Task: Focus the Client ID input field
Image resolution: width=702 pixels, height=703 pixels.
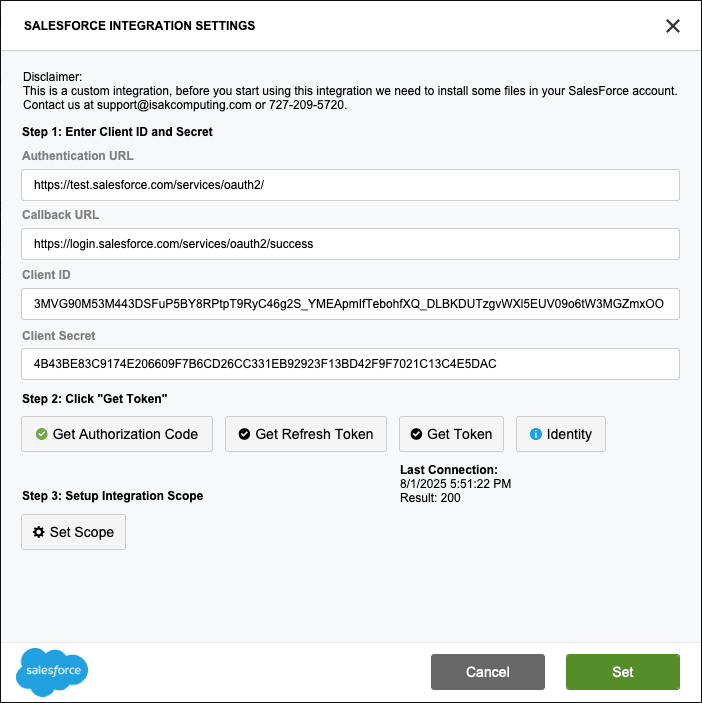Action: [350, 304]
